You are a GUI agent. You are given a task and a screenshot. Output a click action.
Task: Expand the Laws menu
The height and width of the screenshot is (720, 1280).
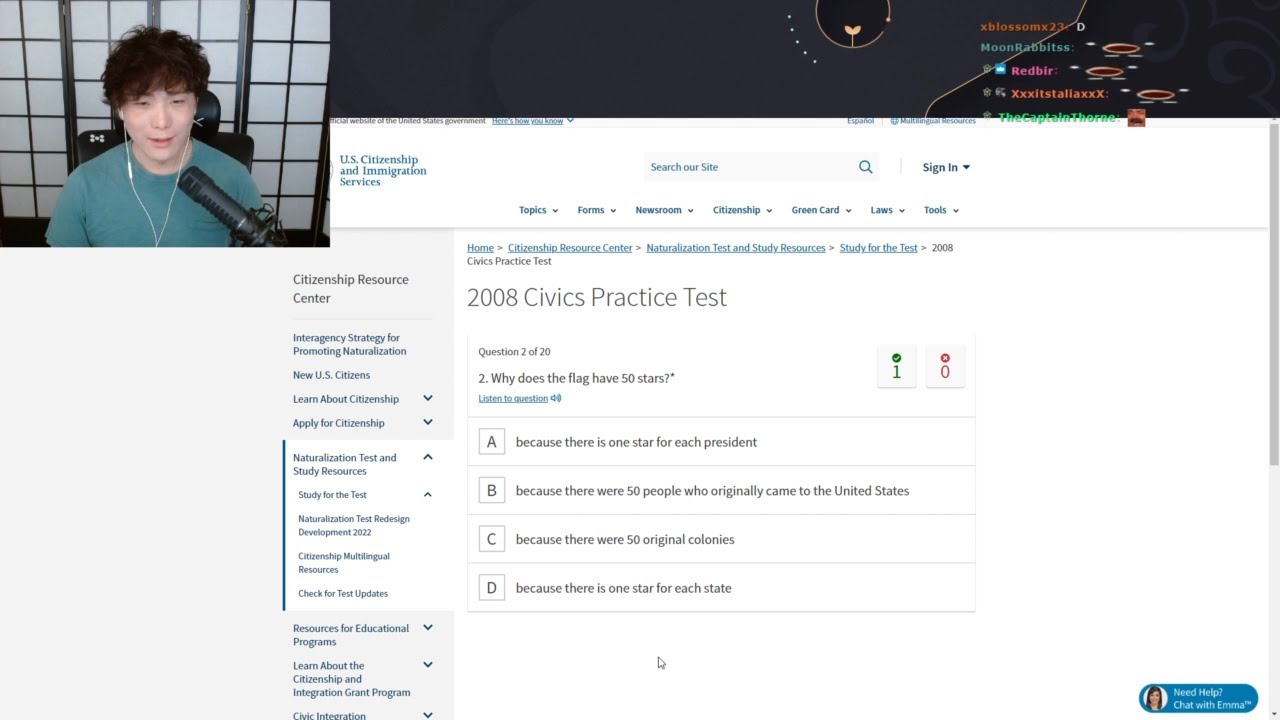pyautogui.click(x=887, y=210)
